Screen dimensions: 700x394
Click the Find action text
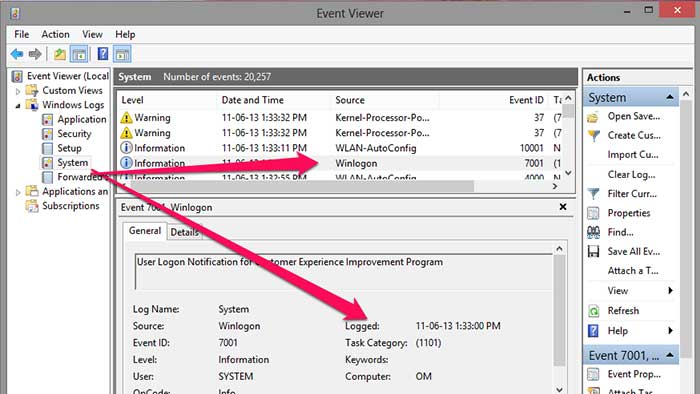point(620,232)
